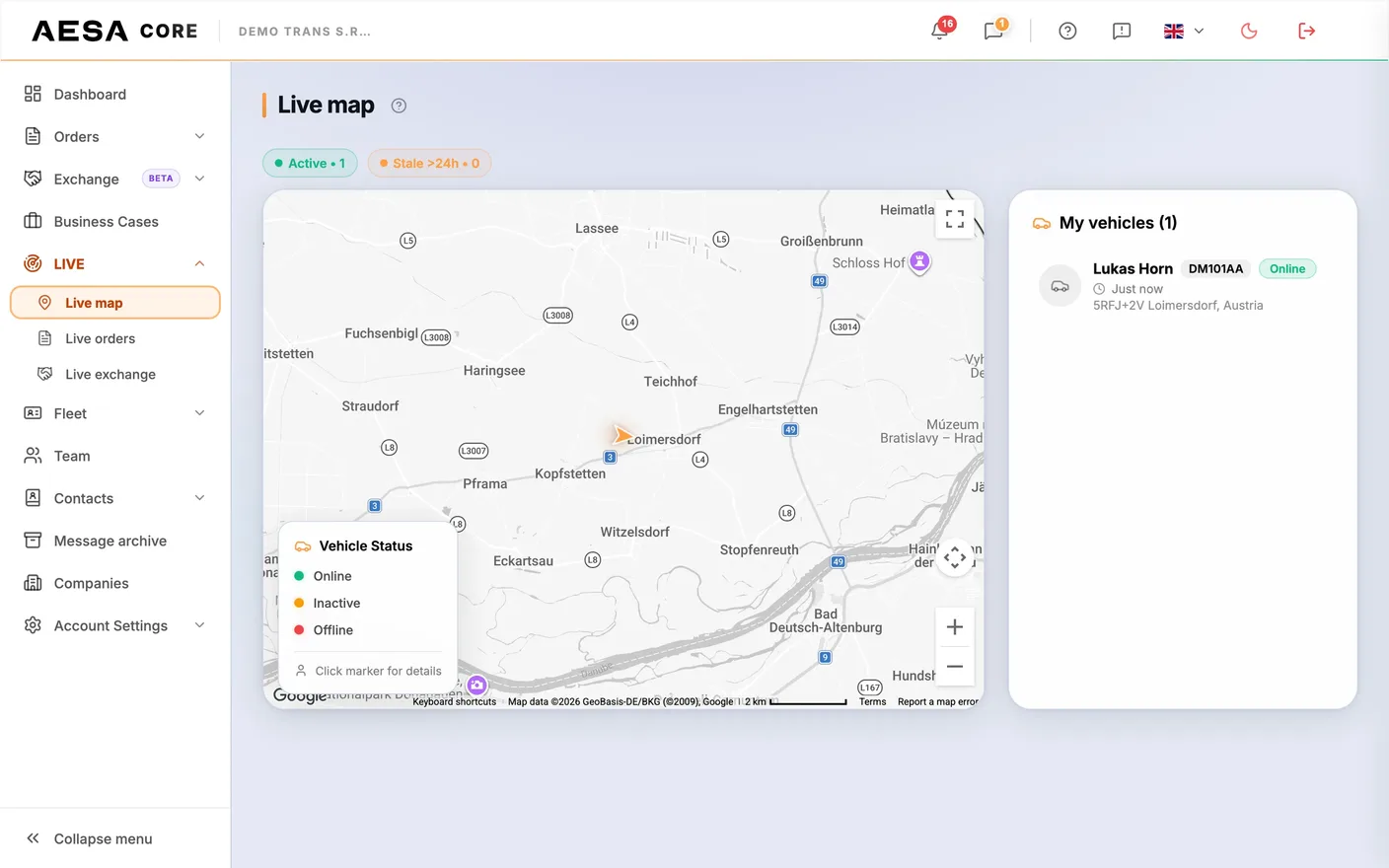The height and width of the screenshot is (868, 1389).
Task: Open the notifications bell
Action: (x=940, y=31)
